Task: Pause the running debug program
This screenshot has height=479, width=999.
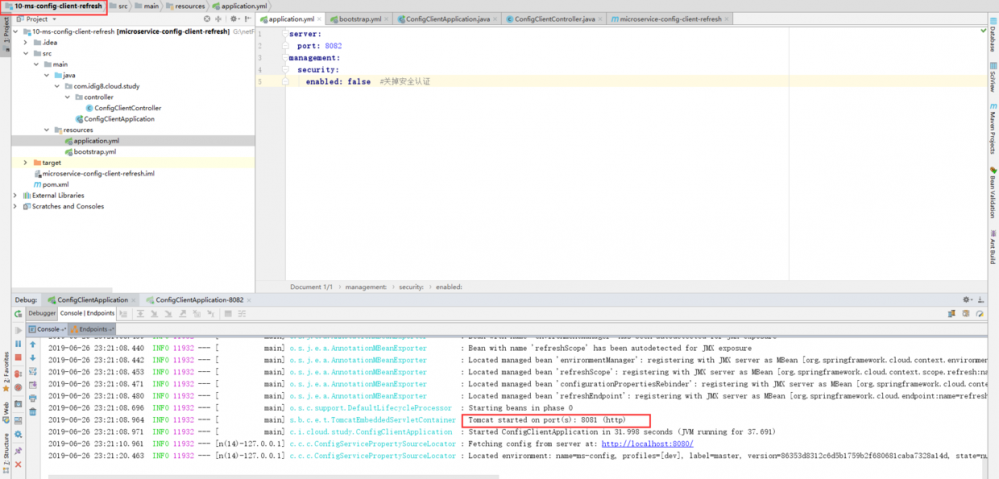Action: pos(18,344)
